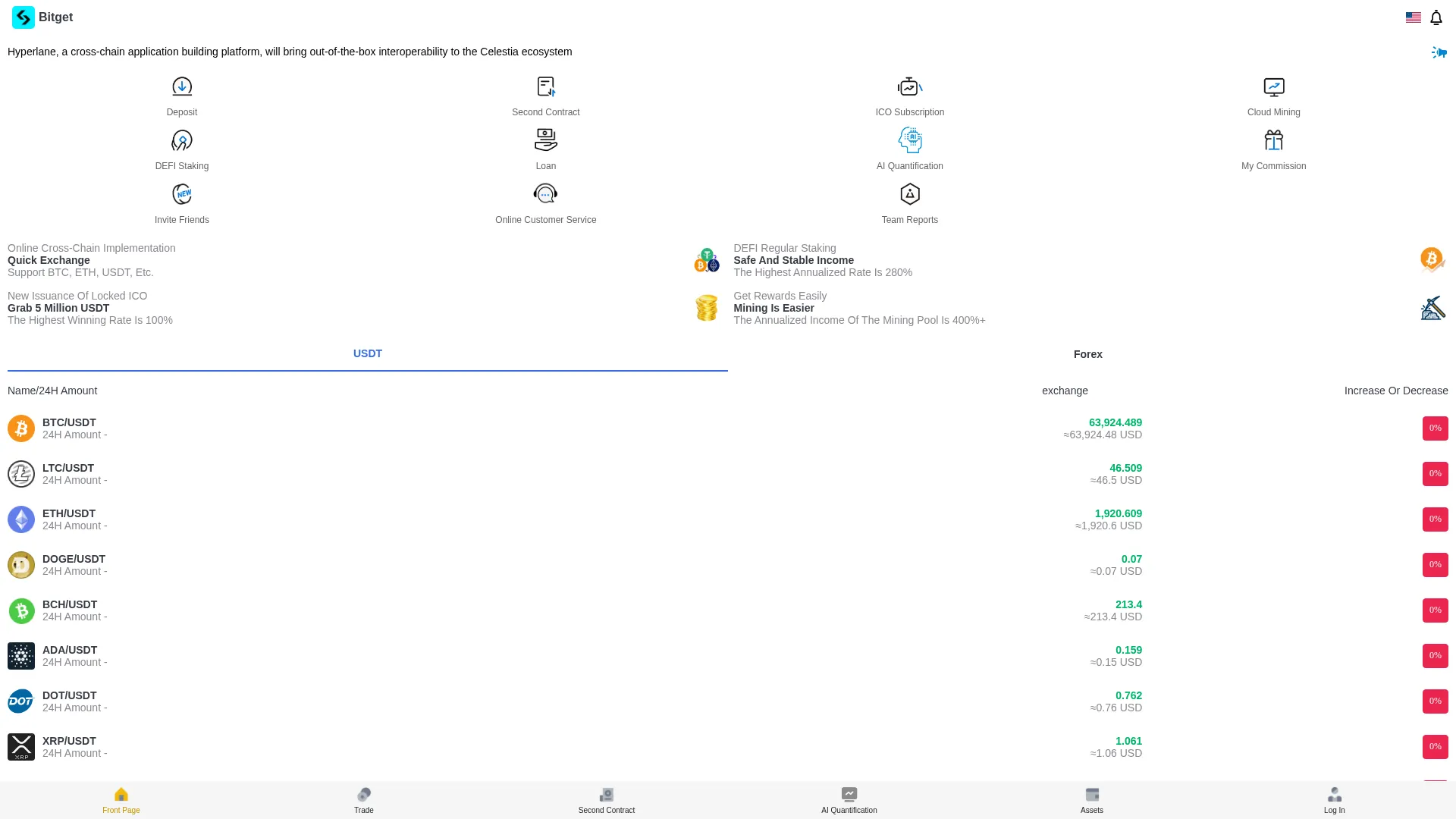Screen dimensions: 1456x819
Task: Open the Quick Exchange promo link
Action: [49, 260]
